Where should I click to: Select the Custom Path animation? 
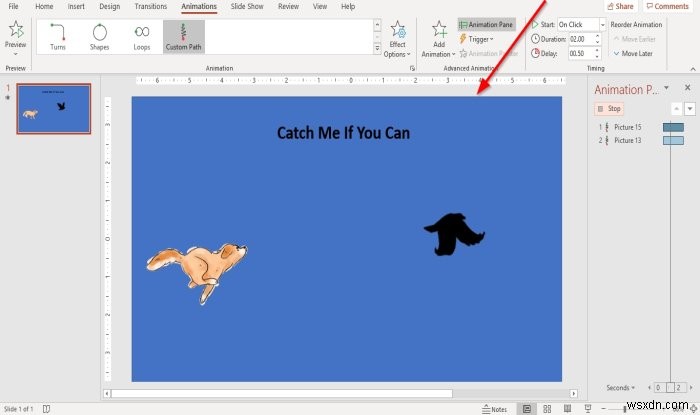click(x=183, y=37)
